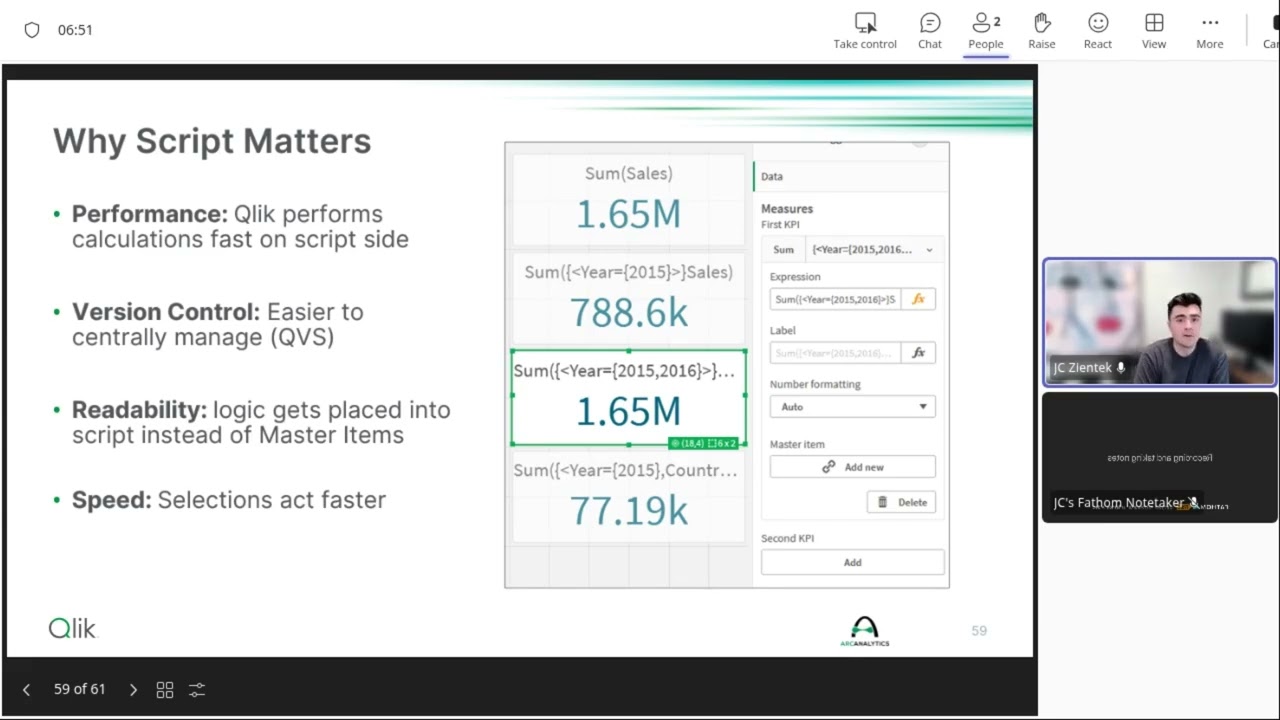Select the 788.6k KPI tile
The image size is (1280, 720).
click(628, 298)
